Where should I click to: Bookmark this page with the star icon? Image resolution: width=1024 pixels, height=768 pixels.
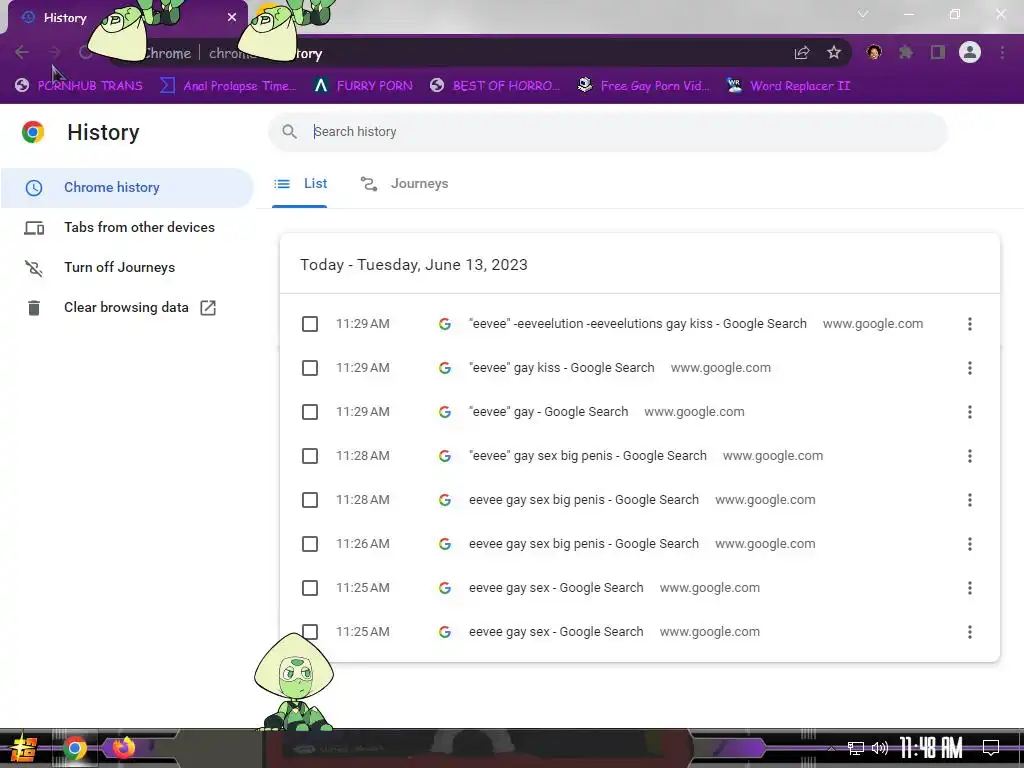[834, 52]
